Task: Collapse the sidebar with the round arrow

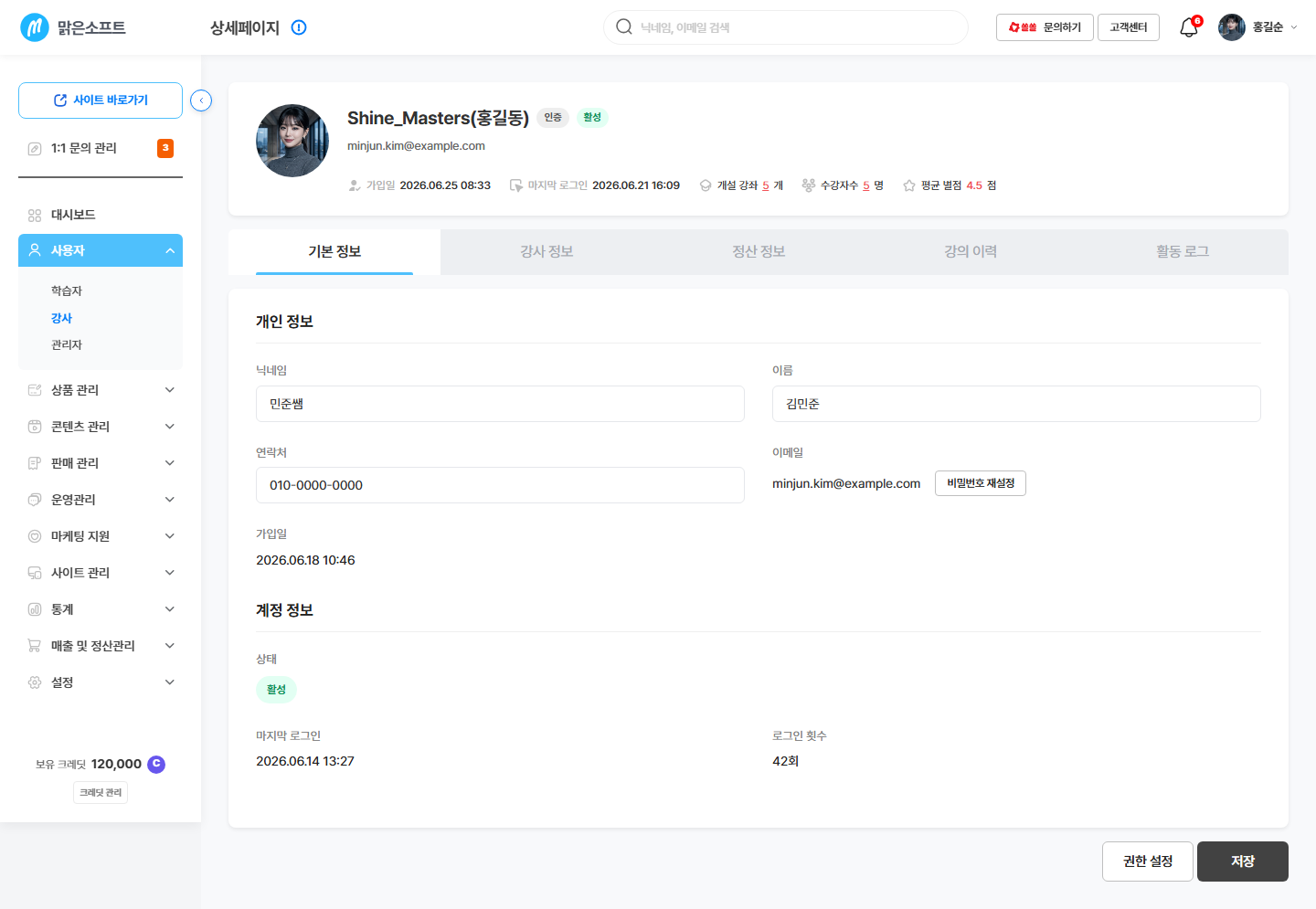Action: tap(201, 100)
